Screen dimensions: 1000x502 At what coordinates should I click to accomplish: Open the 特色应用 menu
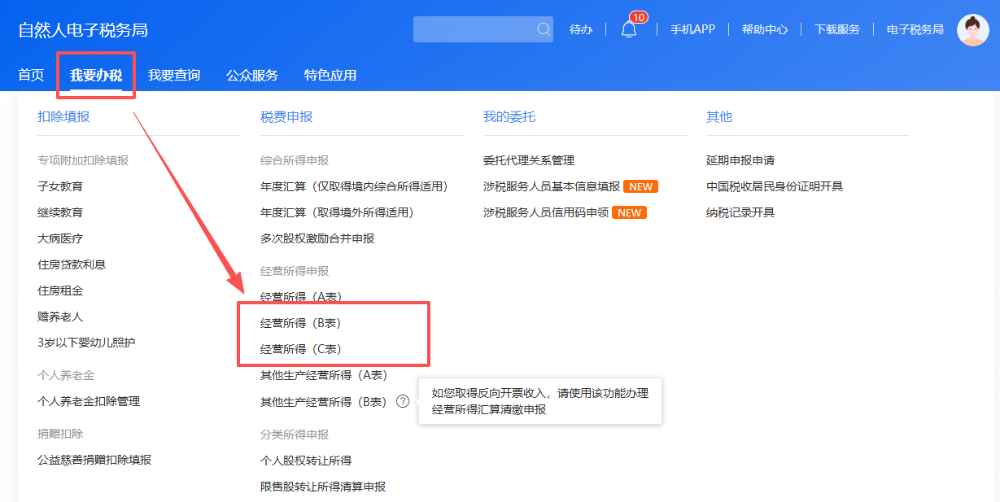coord(330,75)
